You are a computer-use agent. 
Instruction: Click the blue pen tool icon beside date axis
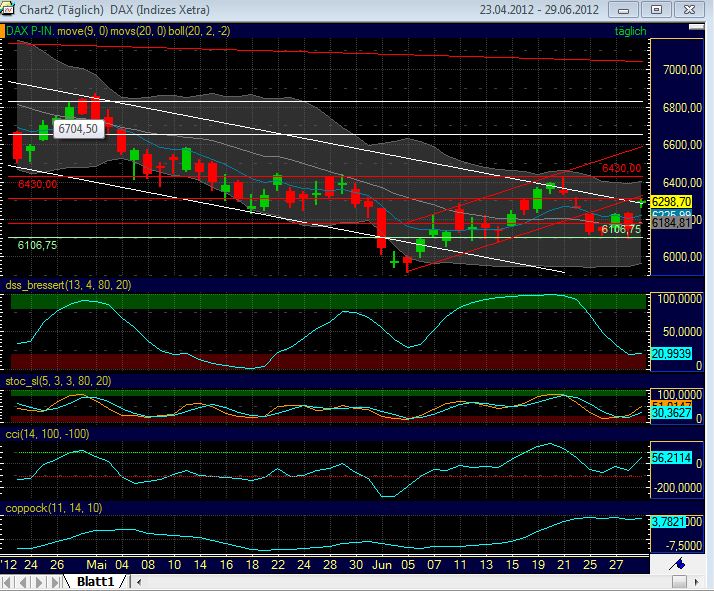point(677,565)
